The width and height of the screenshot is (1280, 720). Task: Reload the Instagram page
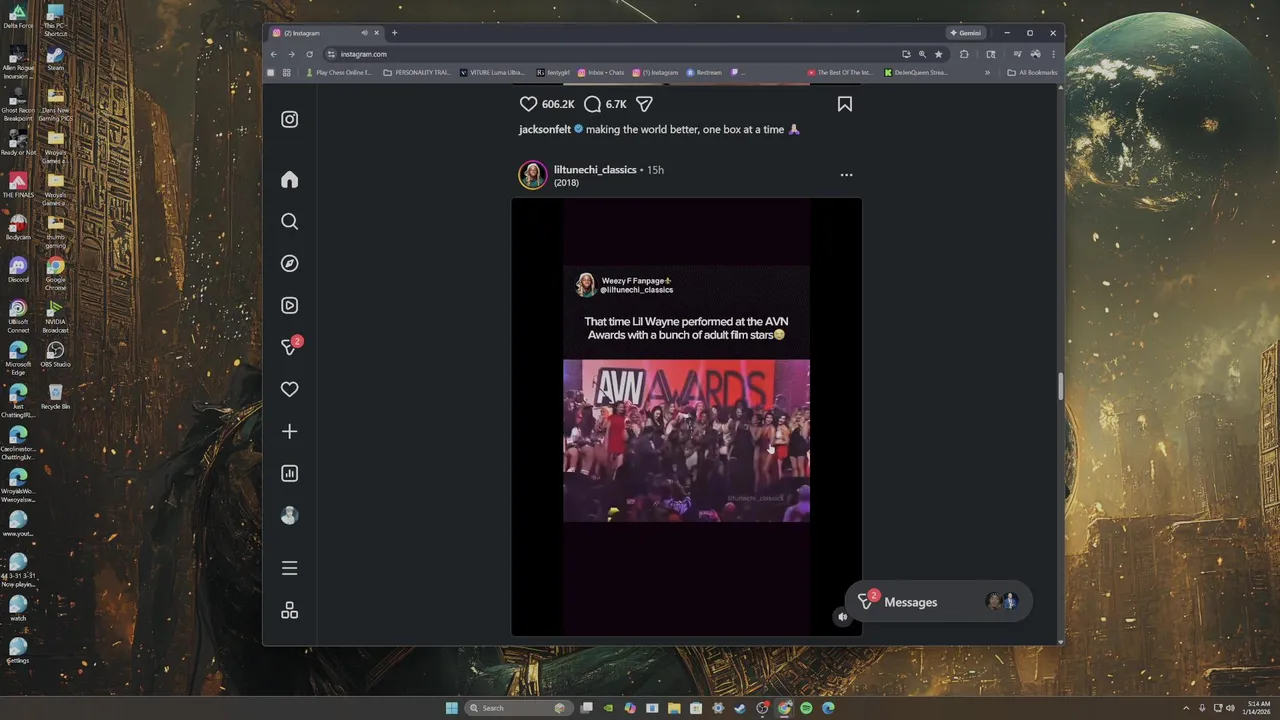click(x=309, y=54)
